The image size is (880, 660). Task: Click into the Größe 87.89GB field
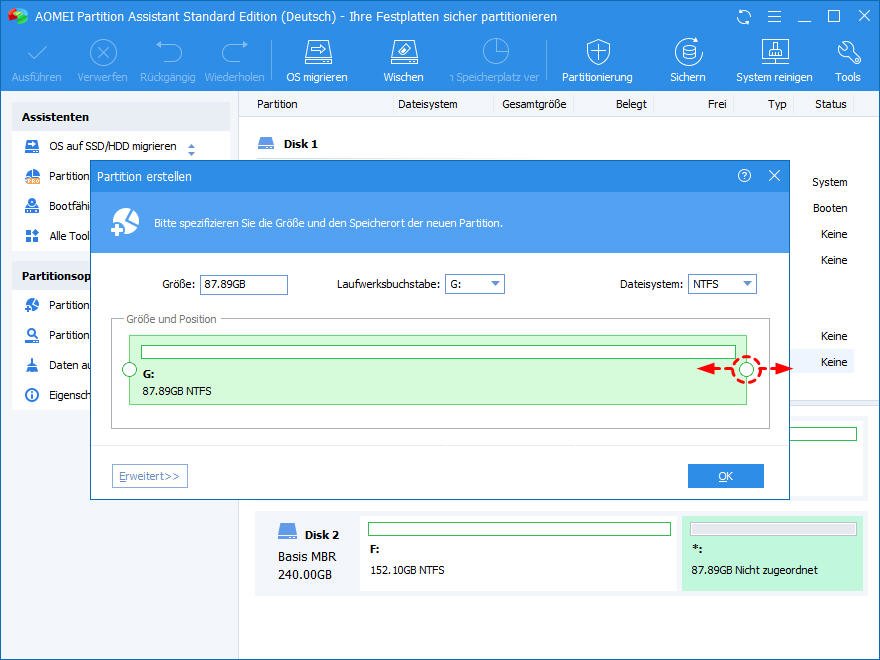(x=244, y=285)
